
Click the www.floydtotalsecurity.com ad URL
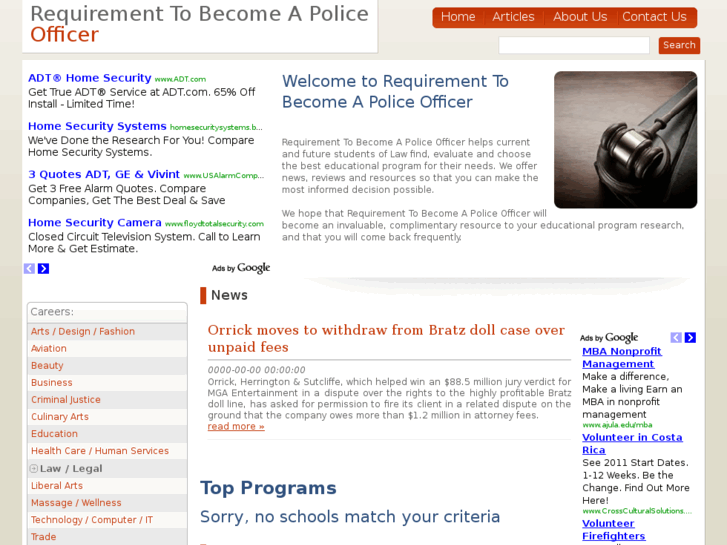tap(214, 224)
